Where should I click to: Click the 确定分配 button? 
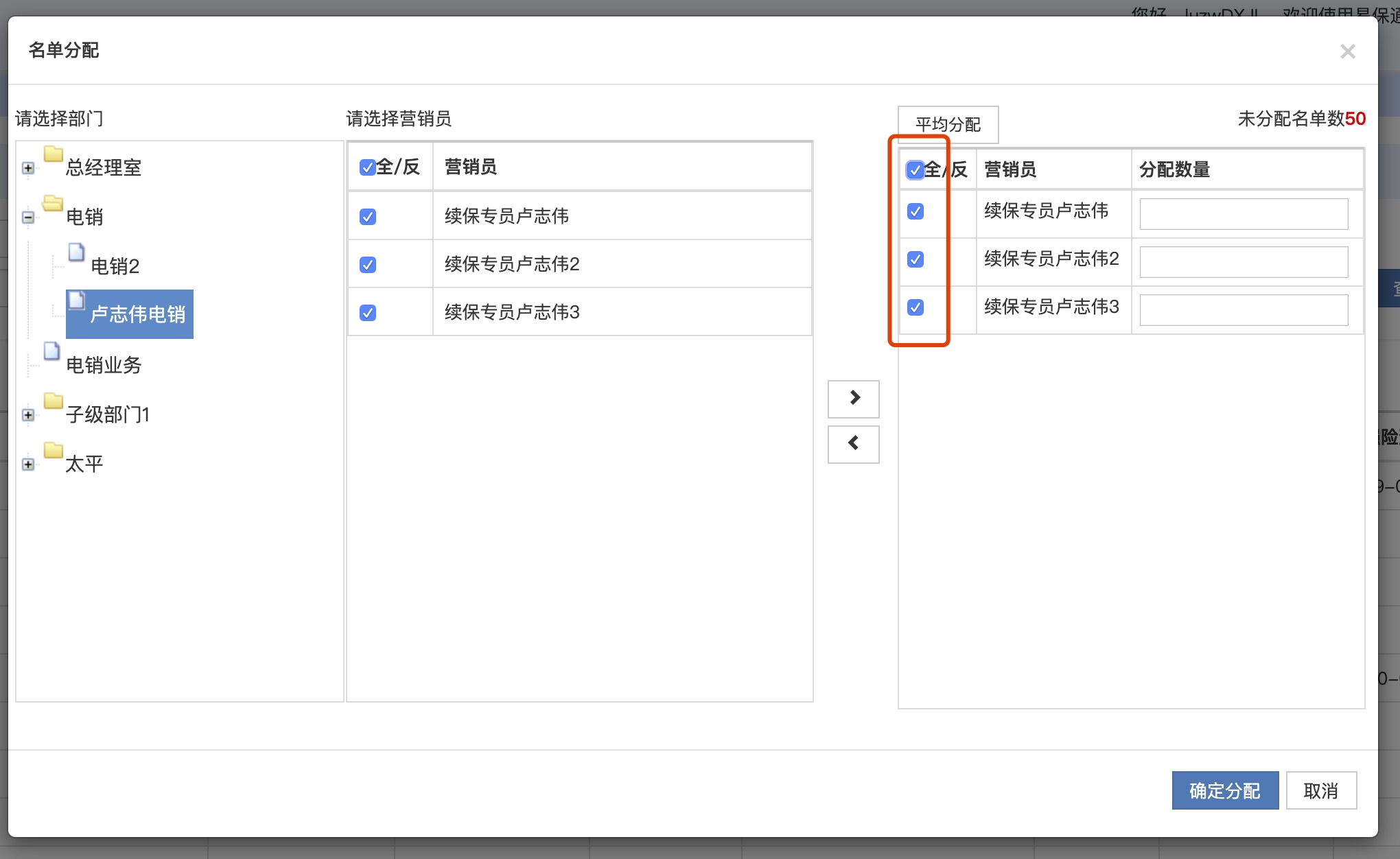1224,790
